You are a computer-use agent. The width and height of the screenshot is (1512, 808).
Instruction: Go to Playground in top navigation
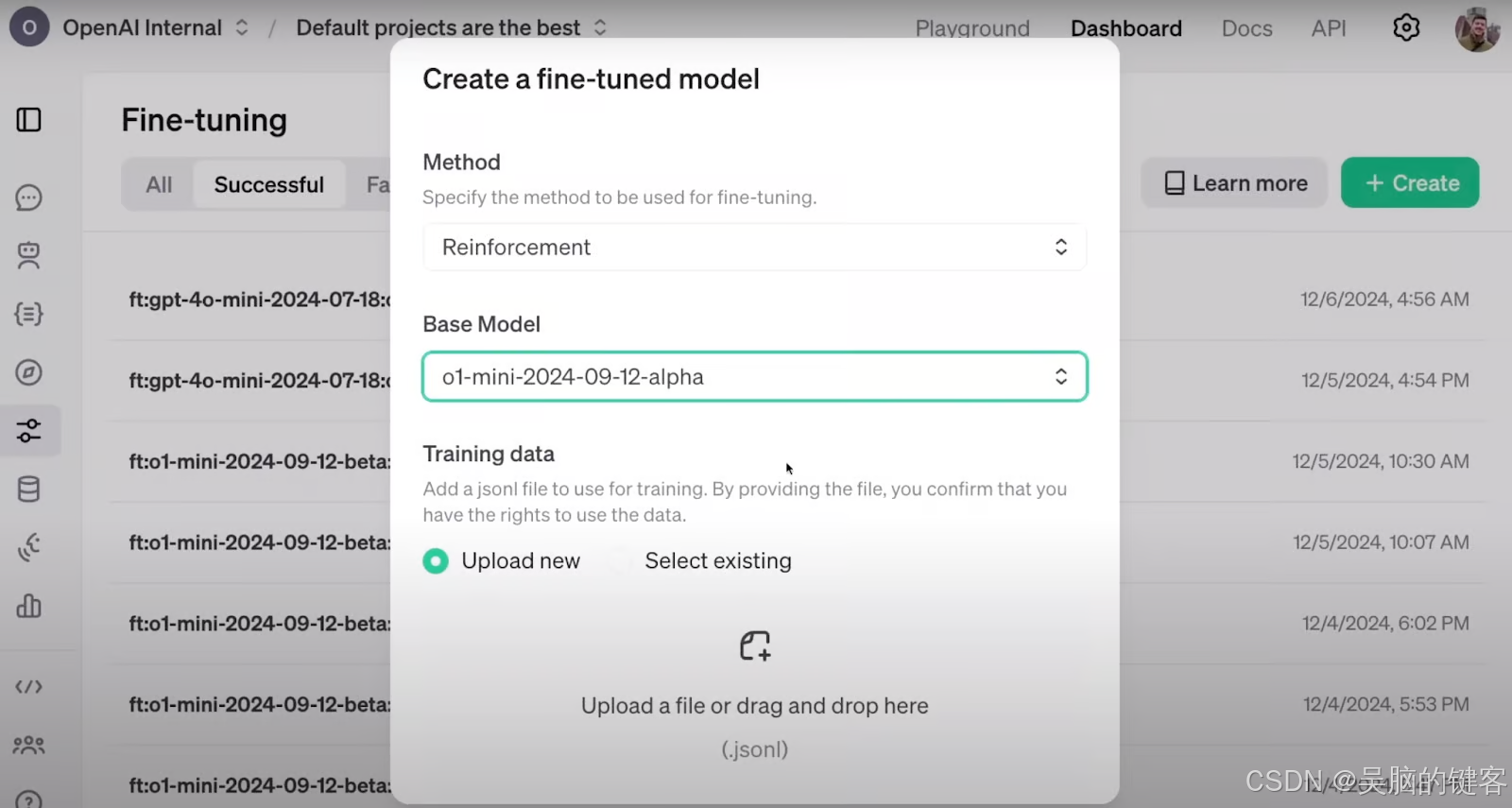972,28
